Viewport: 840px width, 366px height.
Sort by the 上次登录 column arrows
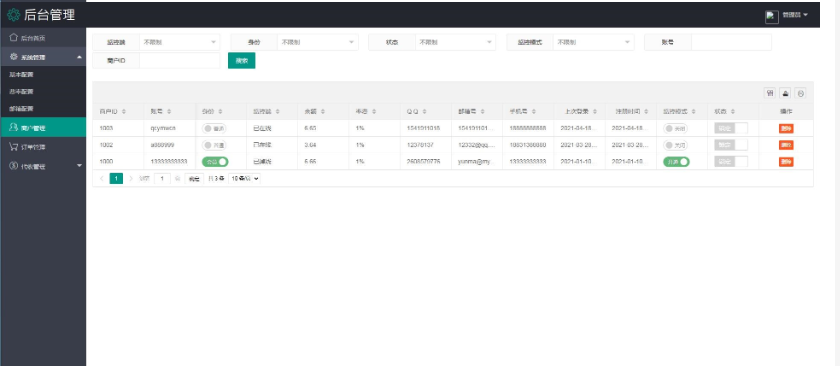(x=595, y=112)
